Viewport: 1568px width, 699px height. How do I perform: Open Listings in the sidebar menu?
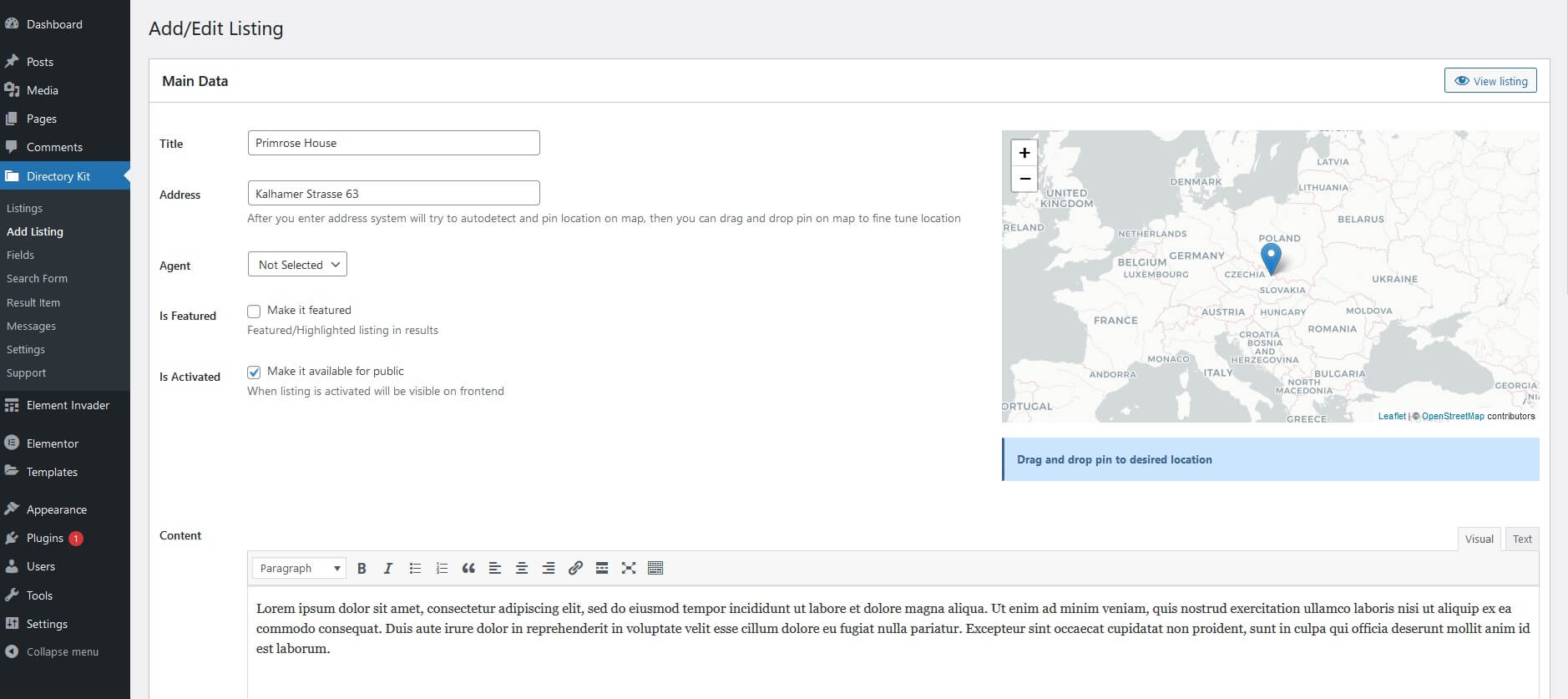(24, 208)
